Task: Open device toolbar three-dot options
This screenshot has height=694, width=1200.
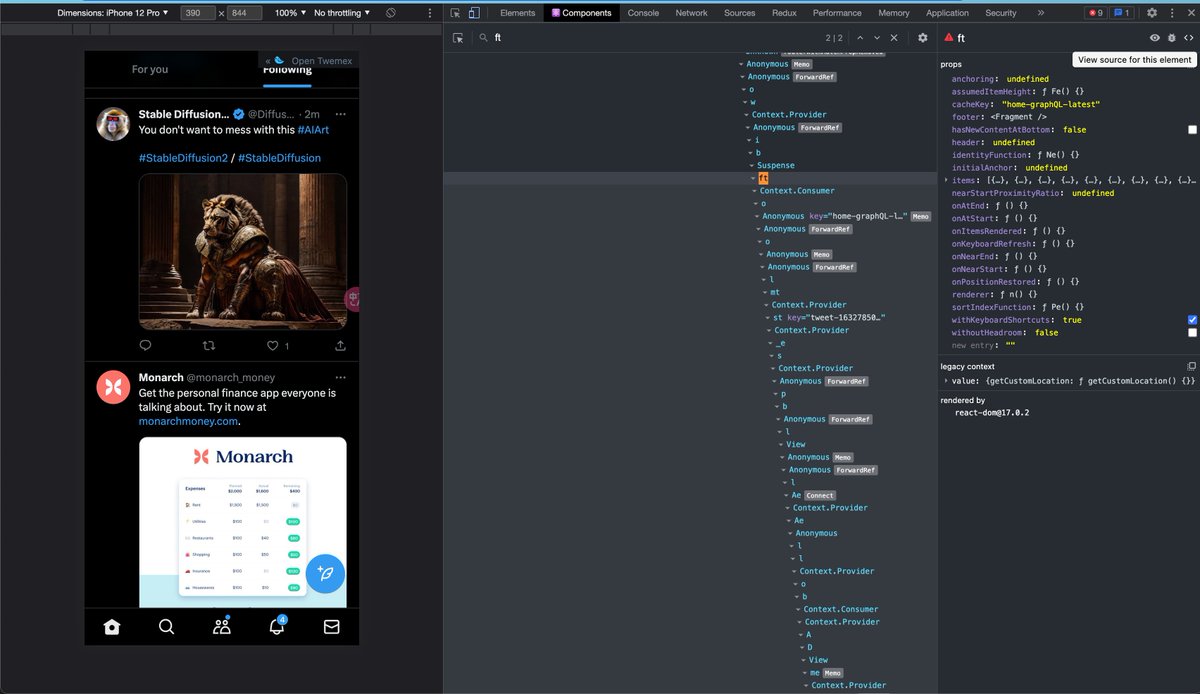Action: 430,13
